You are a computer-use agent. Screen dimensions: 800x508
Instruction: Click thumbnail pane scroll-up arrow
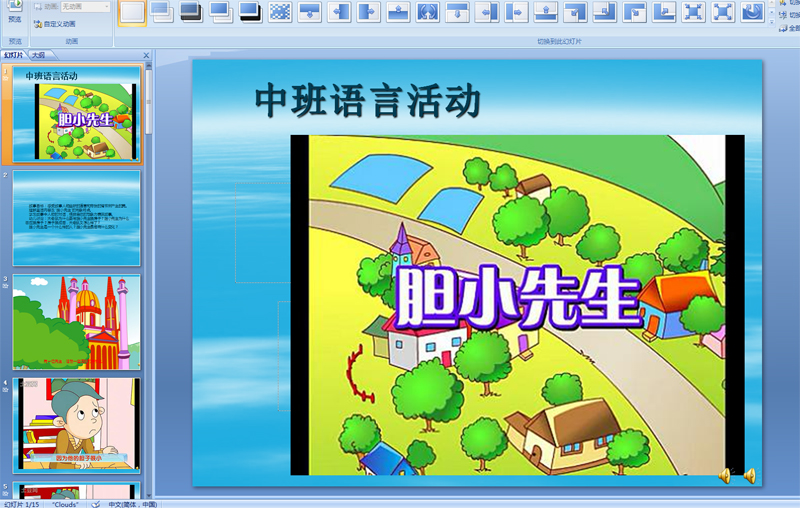pyautogui.click(x=149, y=65)
